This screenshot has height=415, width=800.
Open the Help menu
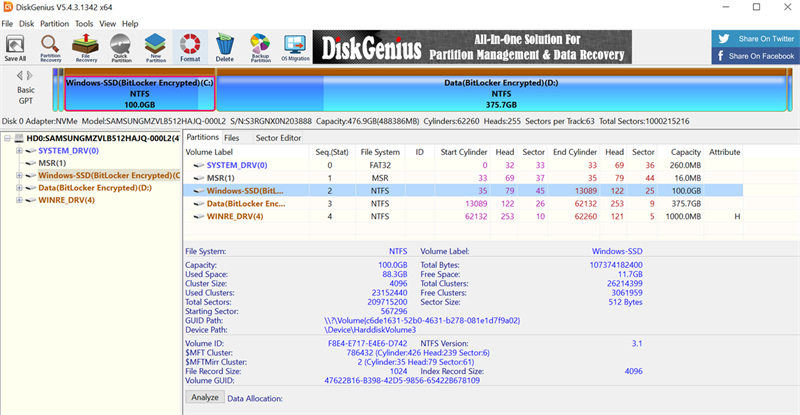pos(130,23)
